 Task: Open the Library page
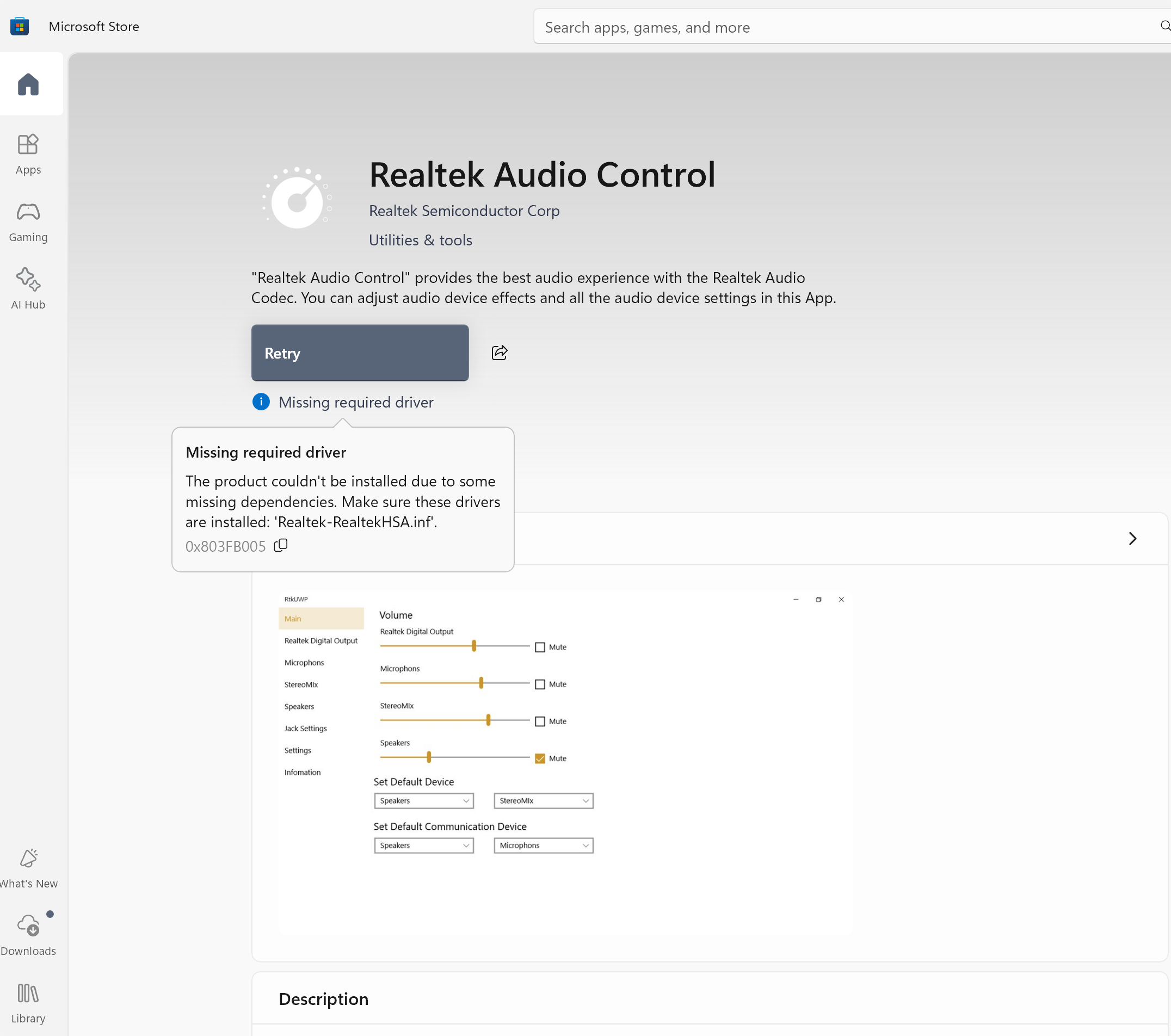[x=28, y=1003]
